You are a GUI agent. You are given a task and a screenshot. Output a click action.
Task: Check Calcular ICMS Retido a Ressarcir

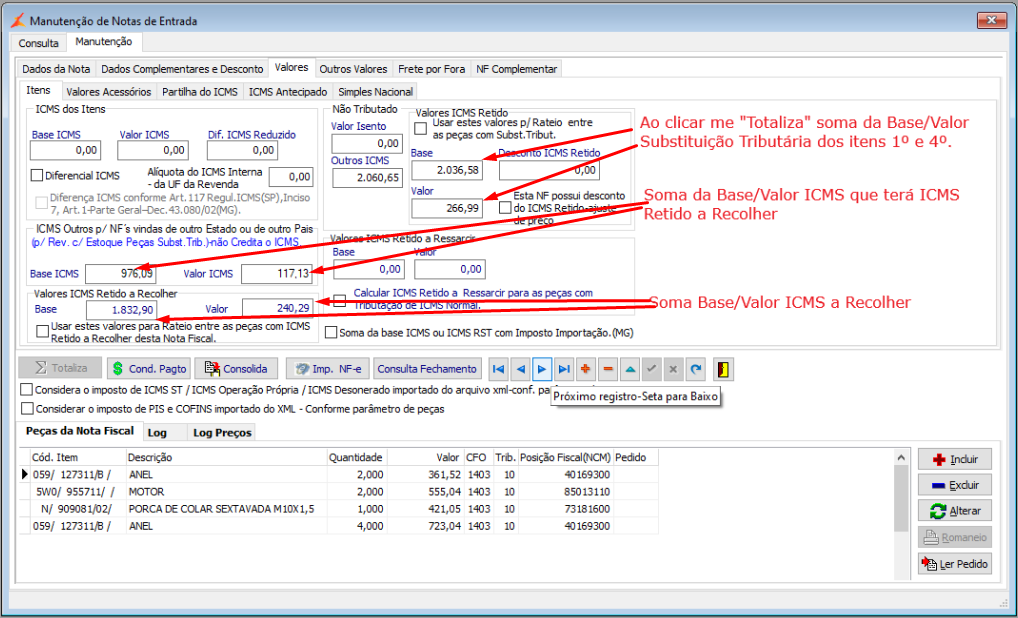click(x=340, y=300)
